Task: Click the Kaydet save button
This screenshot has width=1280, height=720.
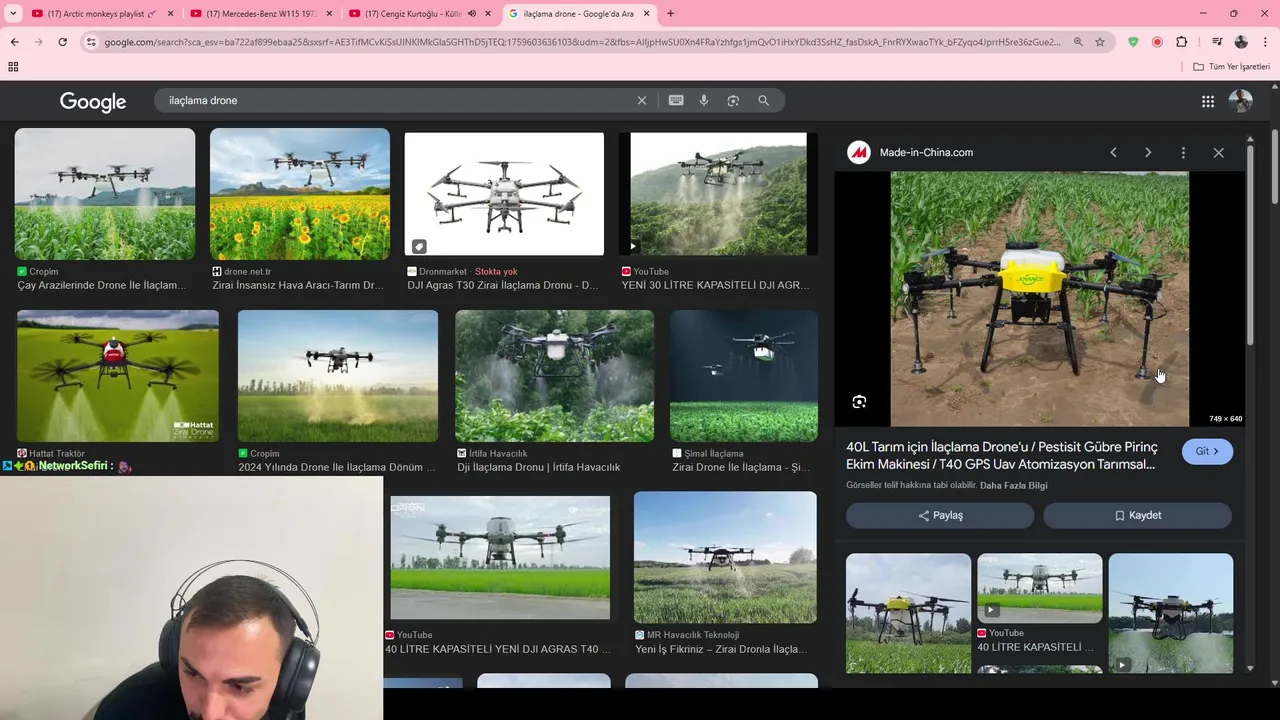Action: [1137, 515]
